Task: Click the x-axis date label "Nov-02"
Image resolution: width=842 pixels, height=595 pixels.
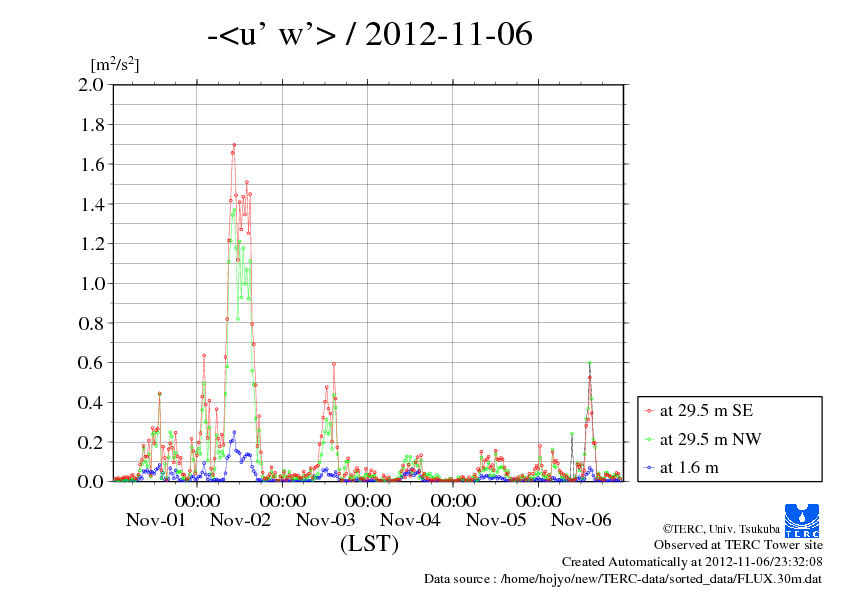Action: (x=240, y=520)
